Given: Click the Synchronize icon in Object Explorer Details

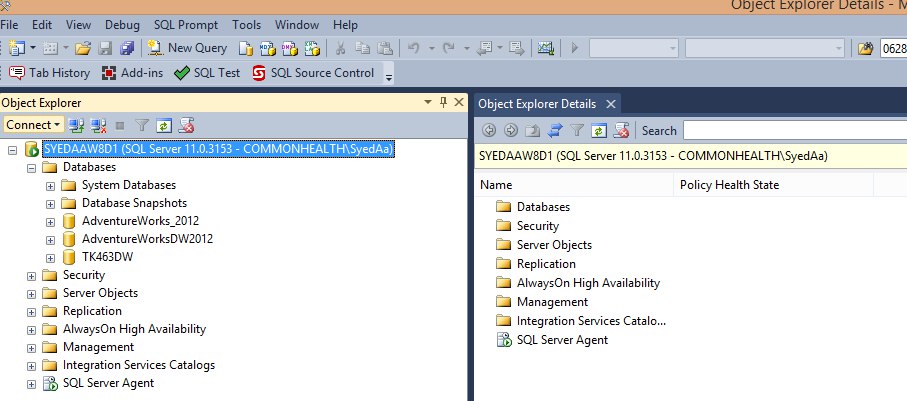Looking at the screenshot, I should pyautogui.click(x=555, y=131).
